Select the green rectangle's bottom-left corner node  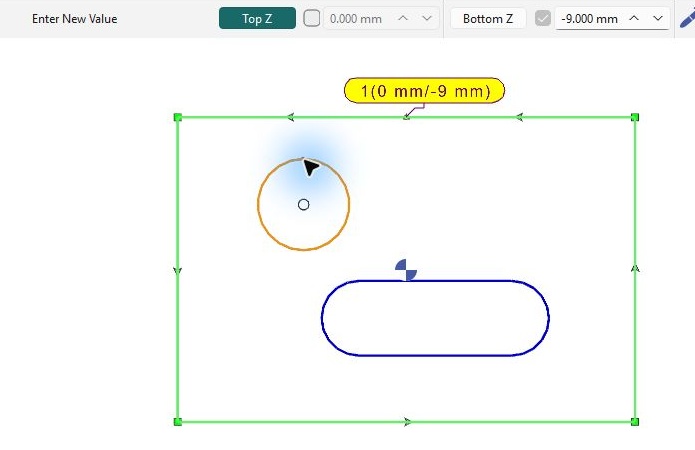pyautogui.click(x=178, y=422)
